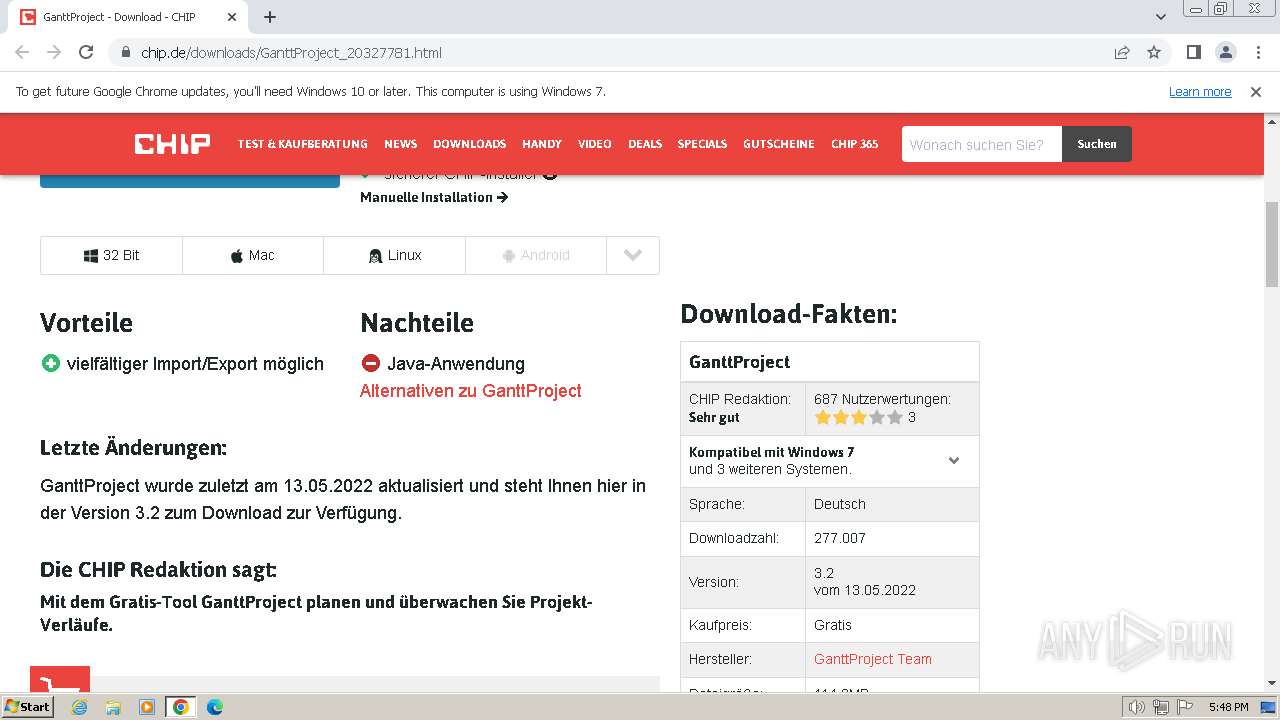This screenshot has width=1280, height=720.
Task: Click the network icon in tray
Action: (x=1161, y=707)
